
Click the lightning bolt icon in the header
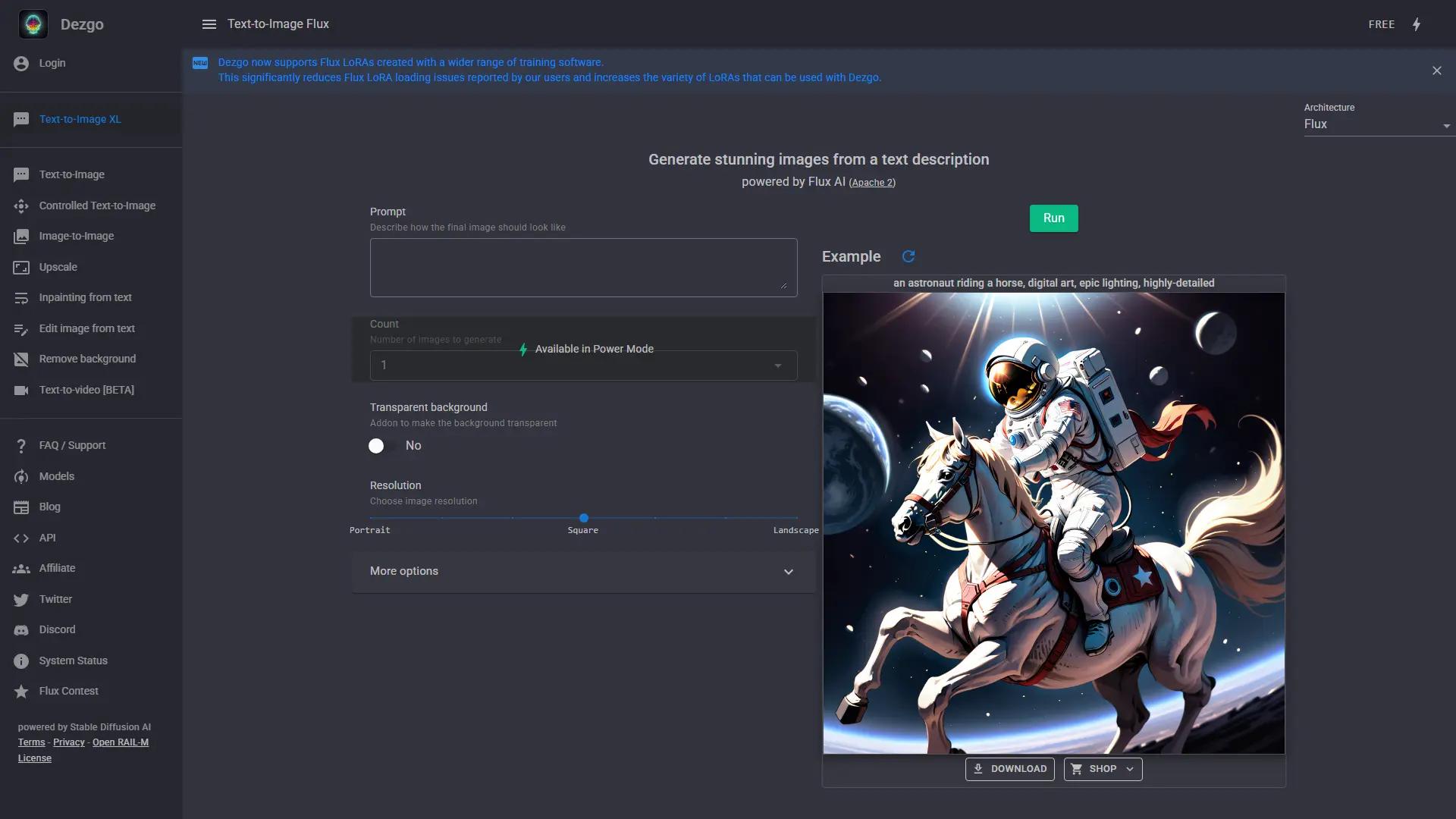(x=1417, y=24)
